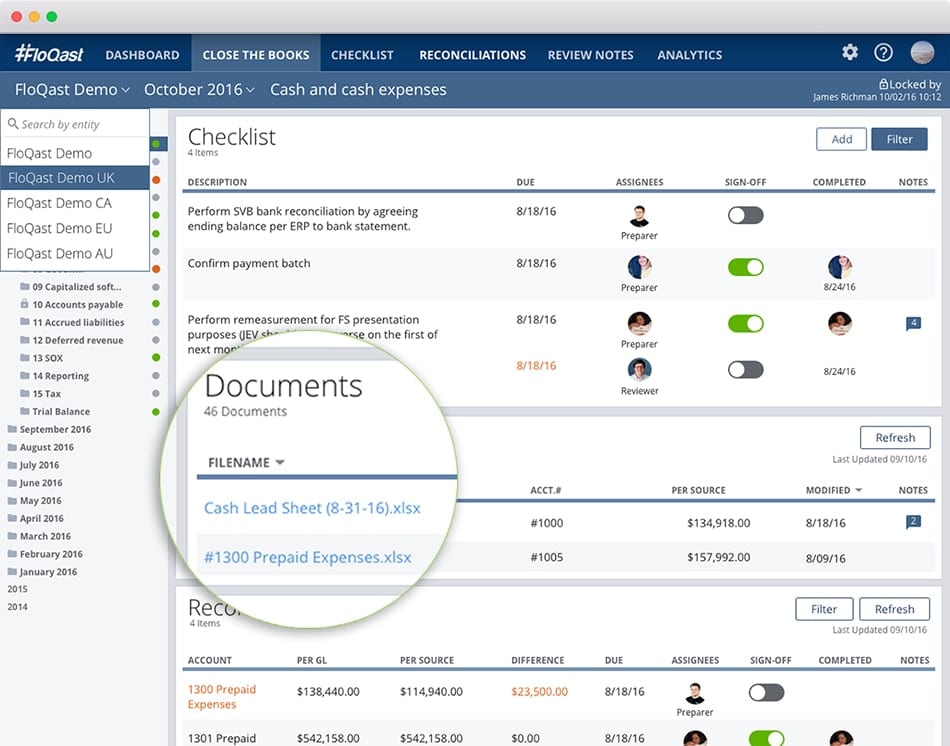
Task: Click the 15 Tax folder icon
Action: click(25, 393)
